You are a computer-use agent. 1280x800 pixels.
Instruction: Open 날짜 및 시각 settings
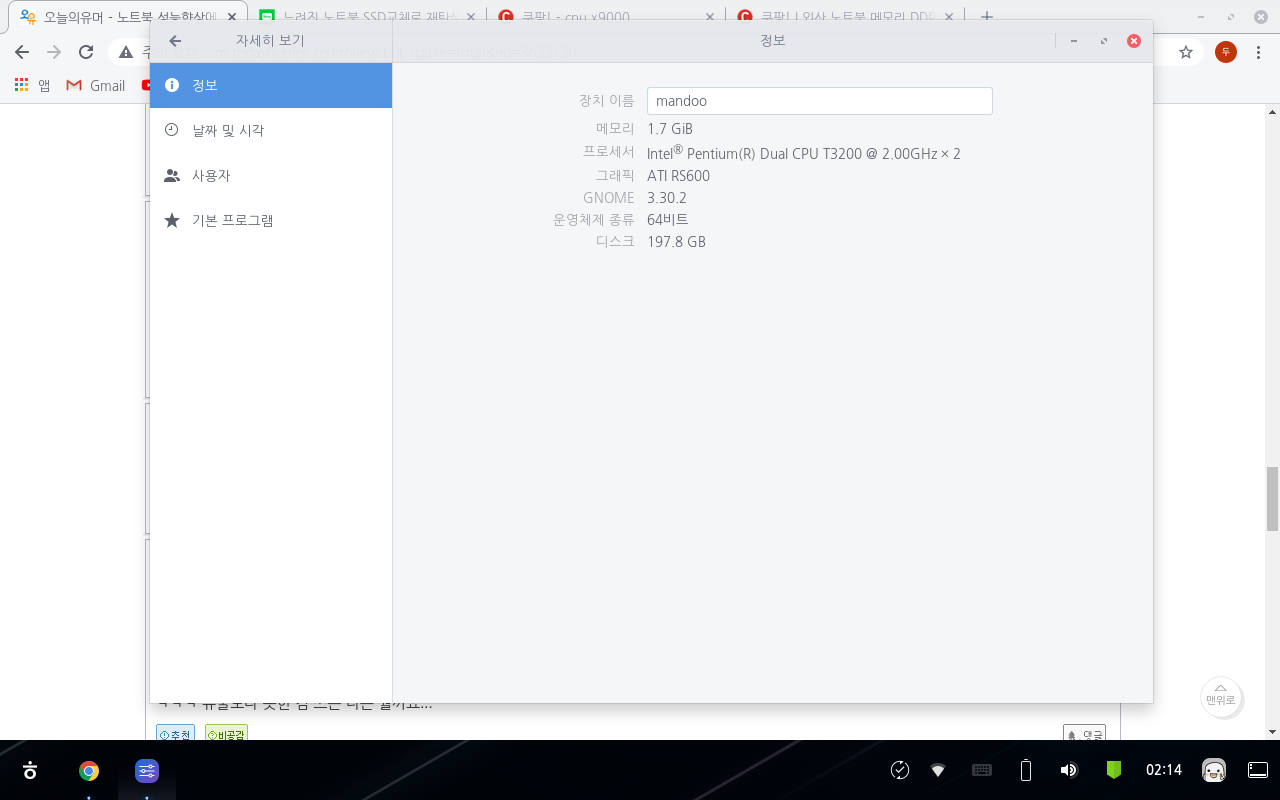(270, 130)
